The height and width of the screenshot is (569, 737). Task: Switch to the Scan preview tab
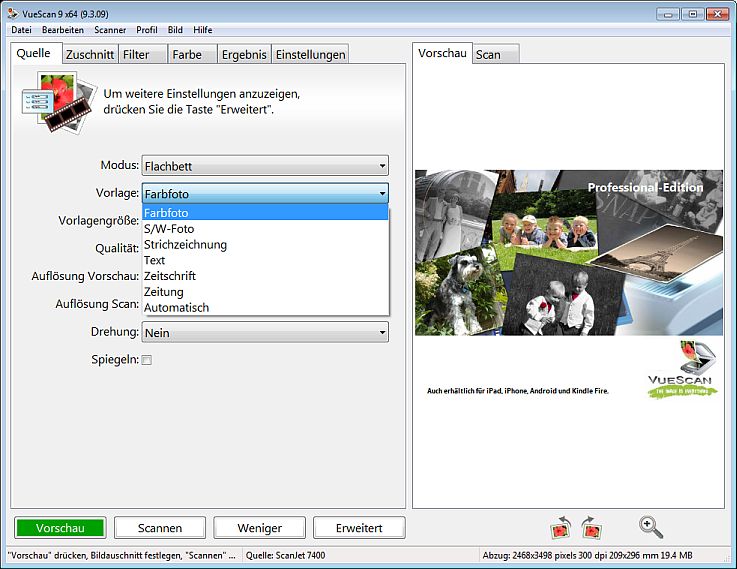tap(496, 55)
